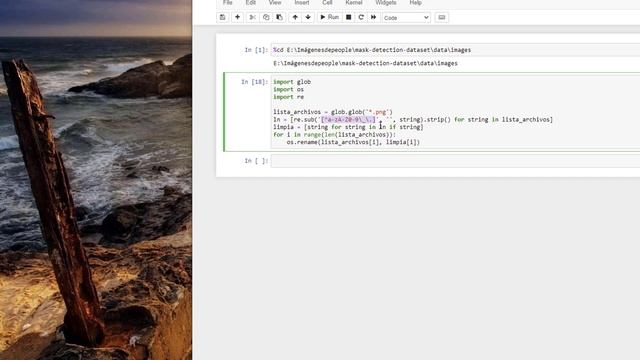The height and width of the screenshot is (360, 640).
Task: Open the Kernel menu
Action: (x=354, y=3)
